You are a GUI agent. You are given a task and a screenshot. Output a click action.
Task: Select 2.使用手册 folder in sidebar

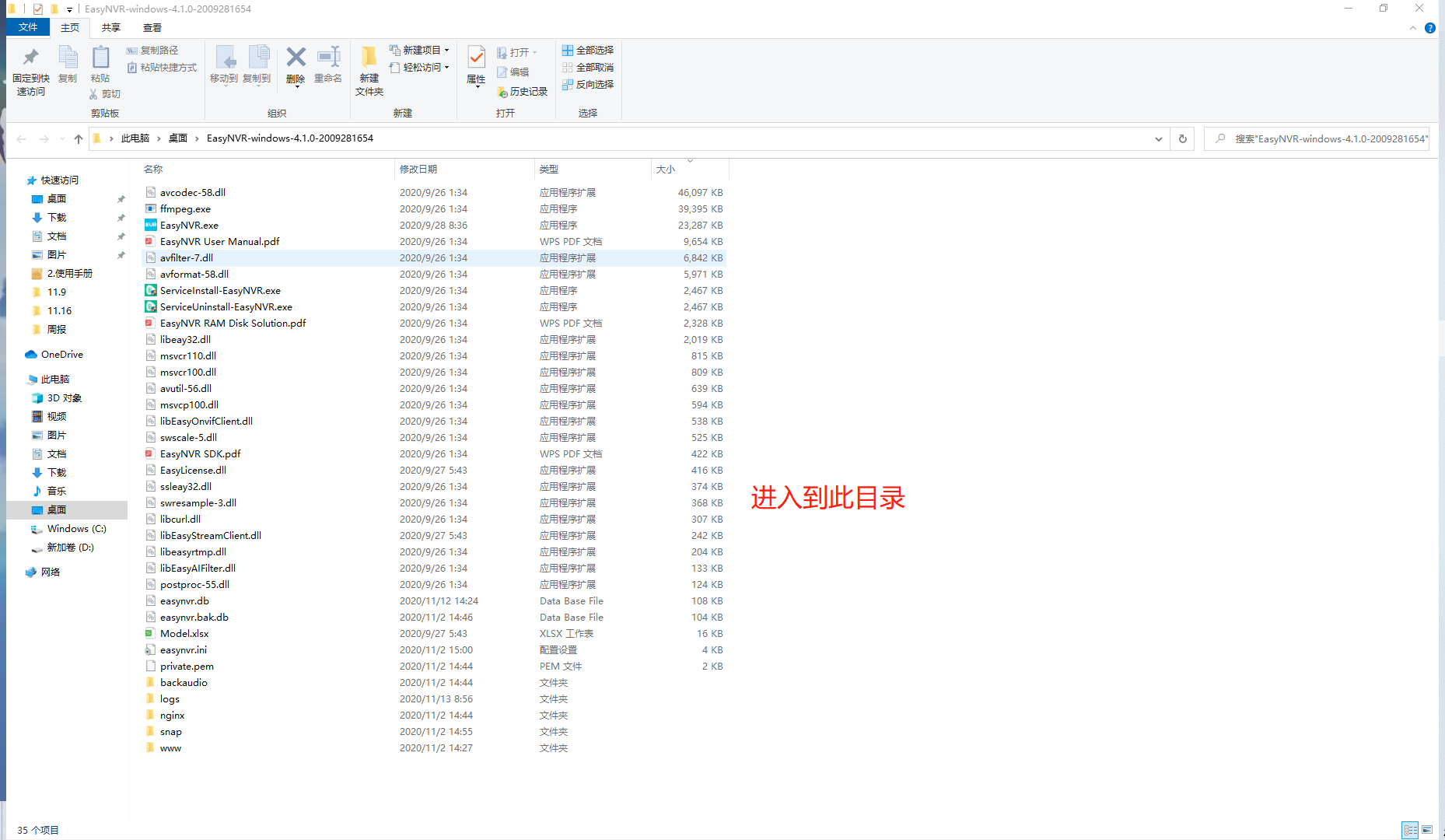pyautogui.click(x=70, y=274)
